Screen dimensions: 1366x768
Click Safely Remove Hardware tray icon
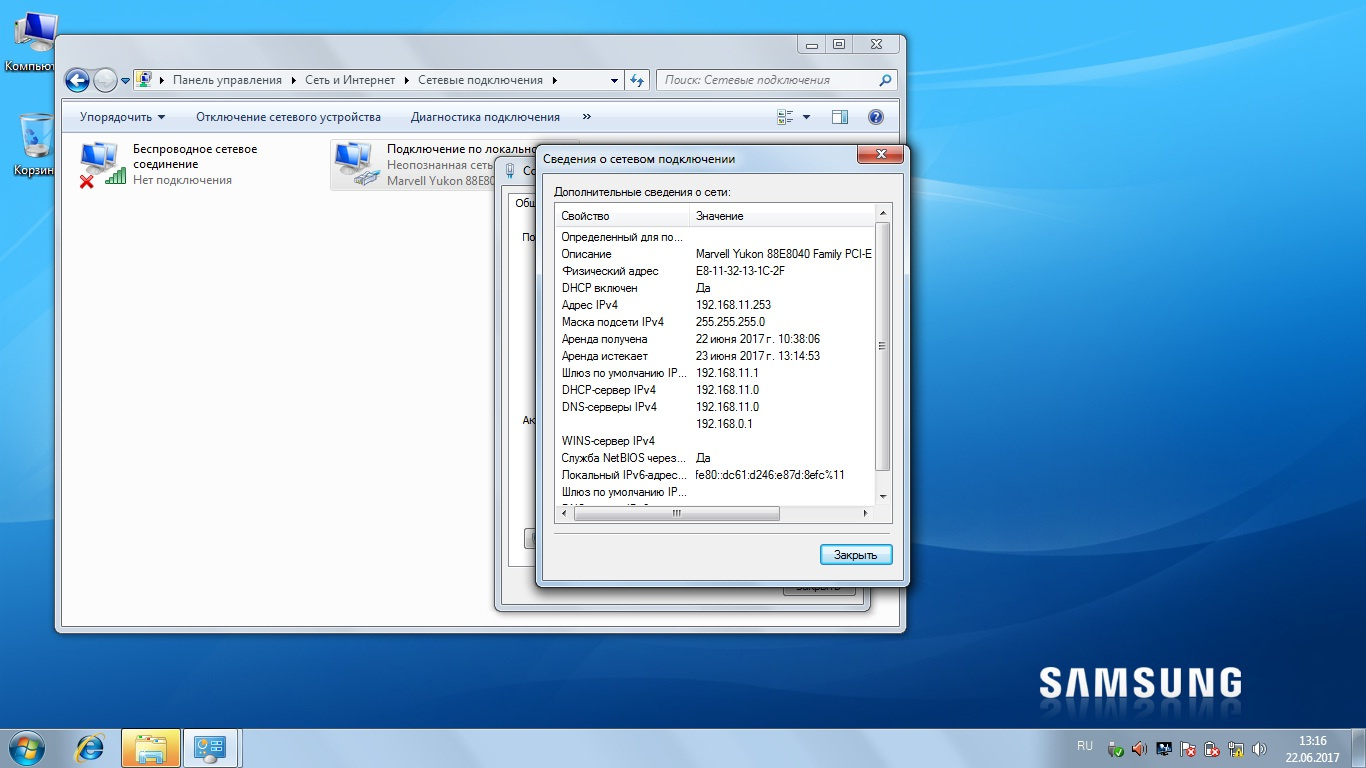[x=1116, y=748]
